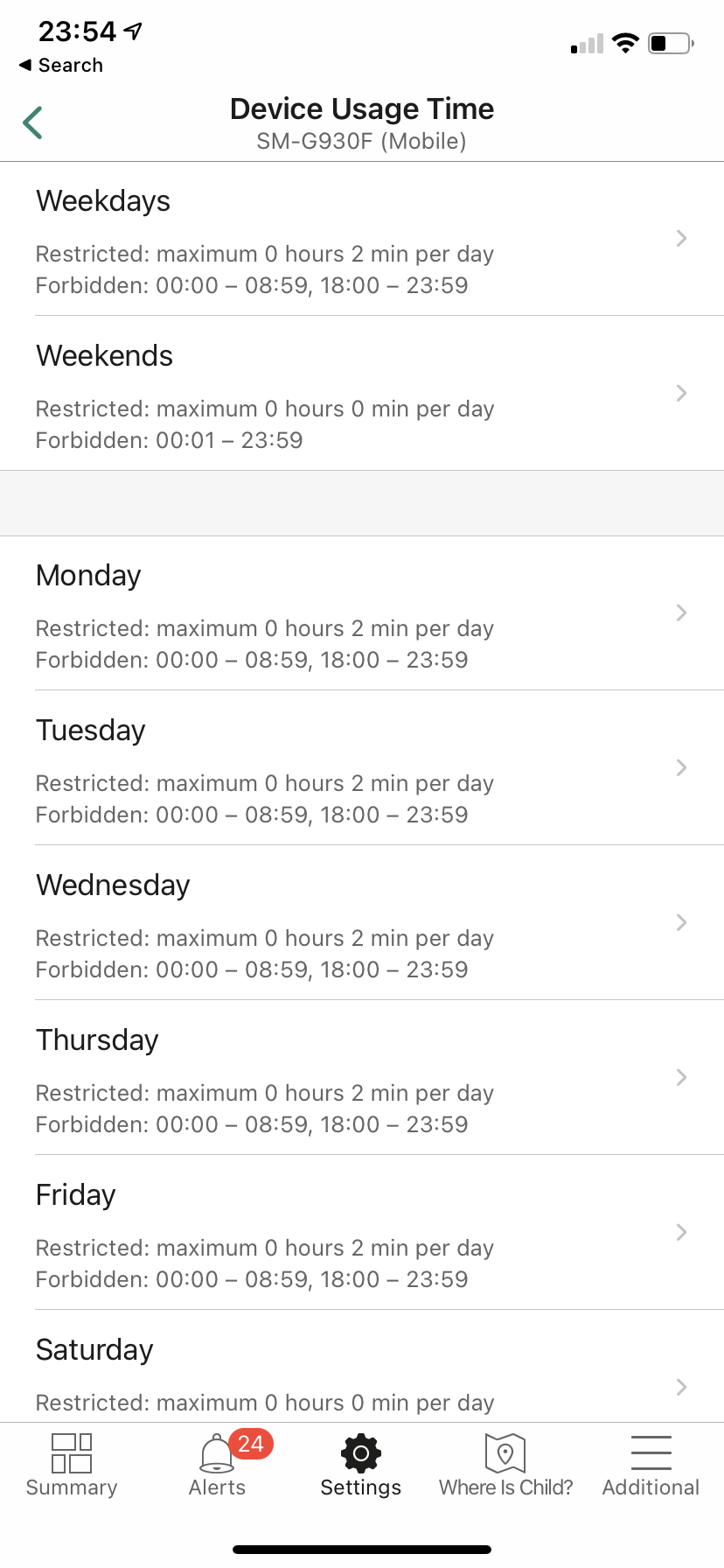Tap the Settings gear icon
Viewport: 724px width, 1568px height.
pos(361,1453)
